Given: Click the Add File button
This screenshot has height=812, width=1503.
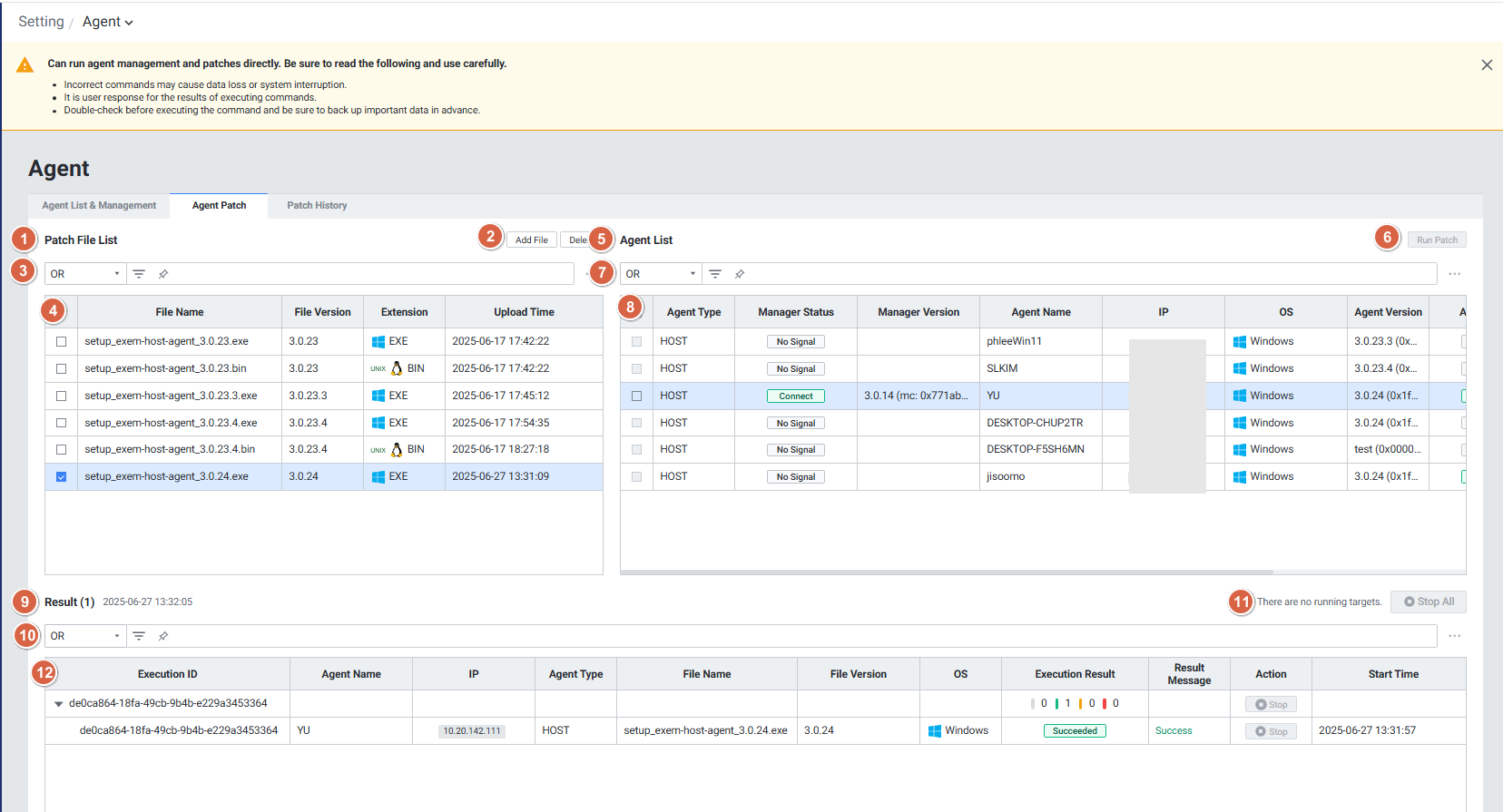Looking at the screenshot, I should [x=531, y=240].
